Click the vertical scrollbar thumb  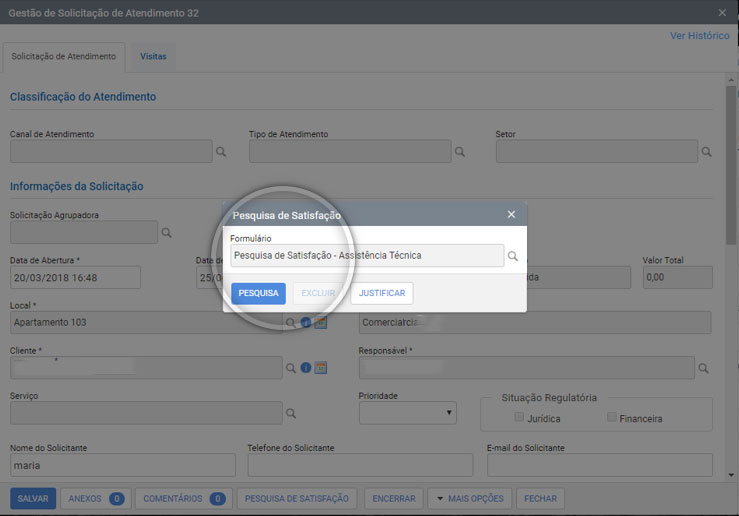[x=731, y=165]
